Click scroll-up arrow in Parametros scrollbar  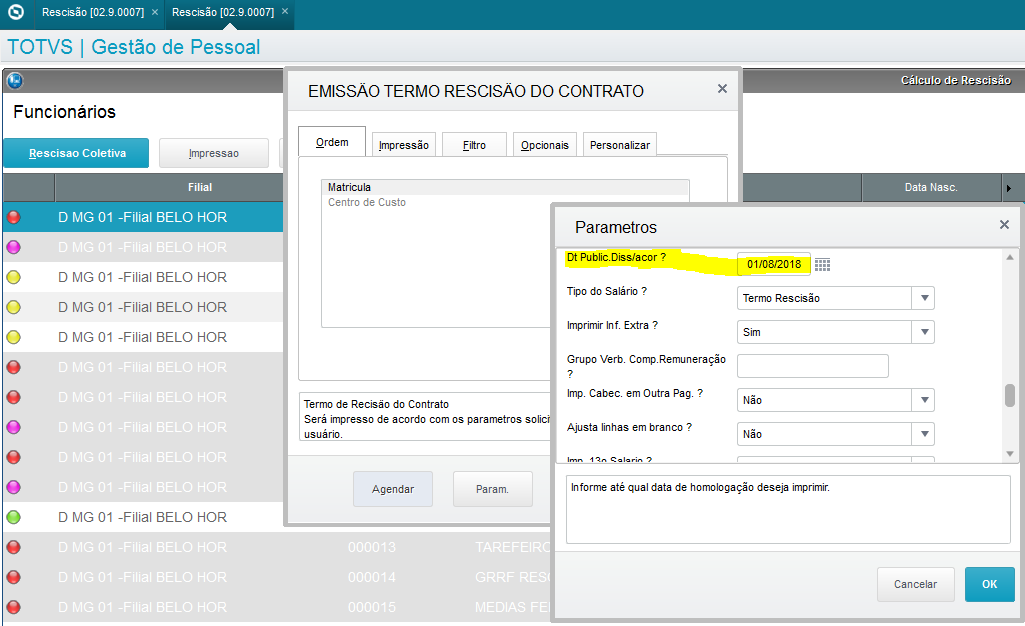tap(1010, 257)
